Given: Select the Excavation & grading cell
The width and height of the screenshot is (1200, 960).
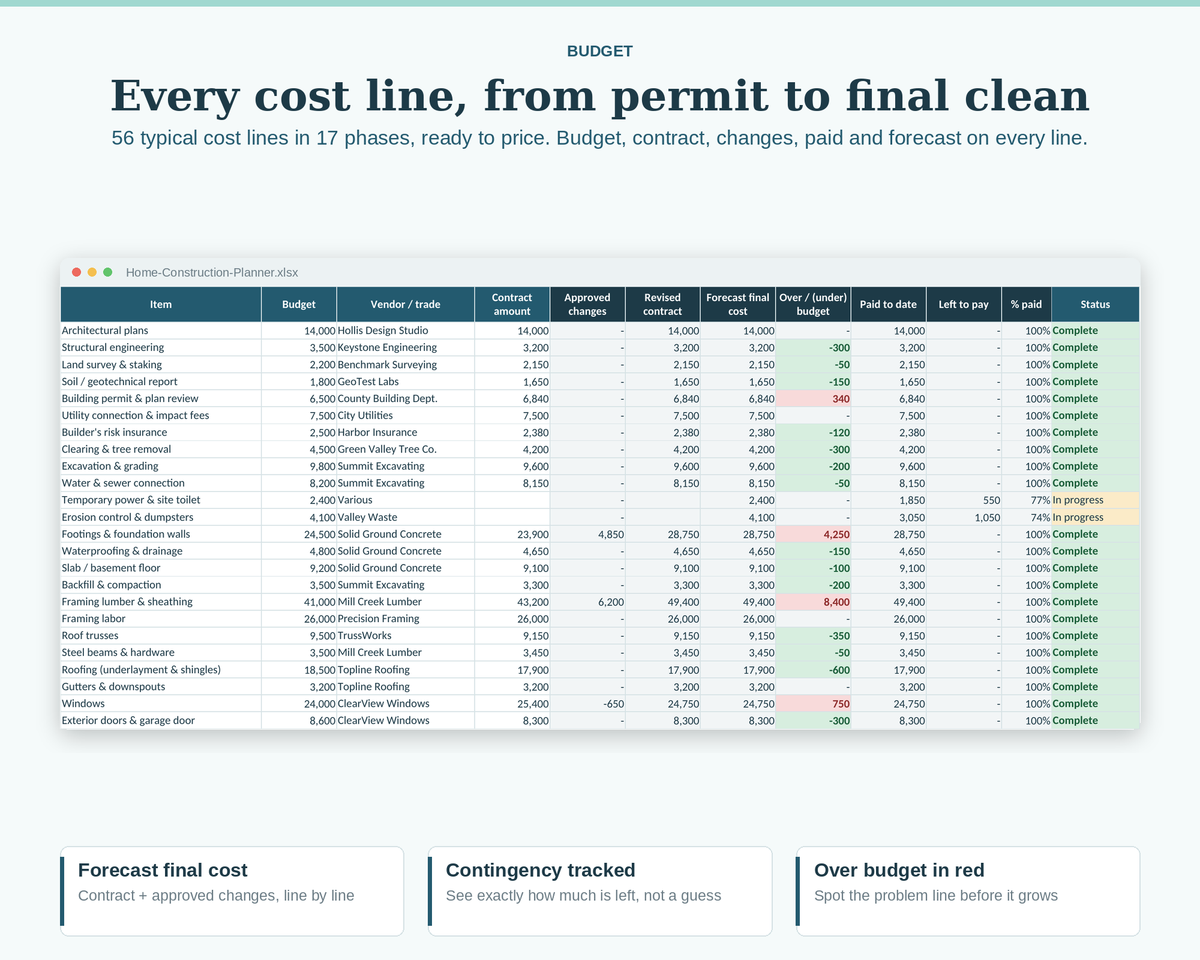Looking at the screenshot, I should [x=161, y=466].
